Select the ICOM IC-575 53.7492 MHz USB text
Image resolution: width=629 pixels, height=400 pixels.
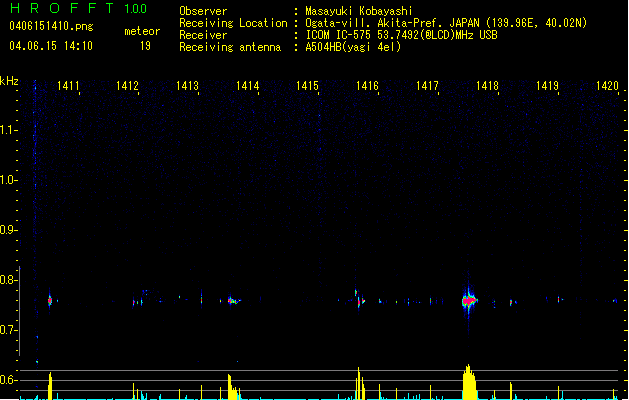[401, 35]
